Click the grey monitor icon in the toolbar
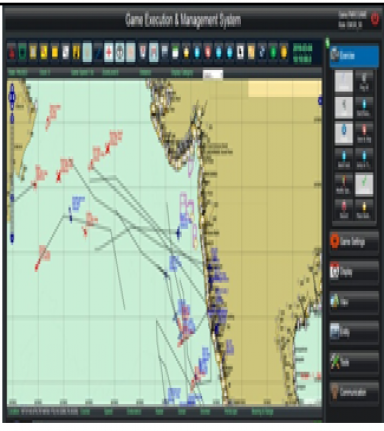The width and height of the screenshot is (384, 431). pyautogui.click(x=164, y=53)
